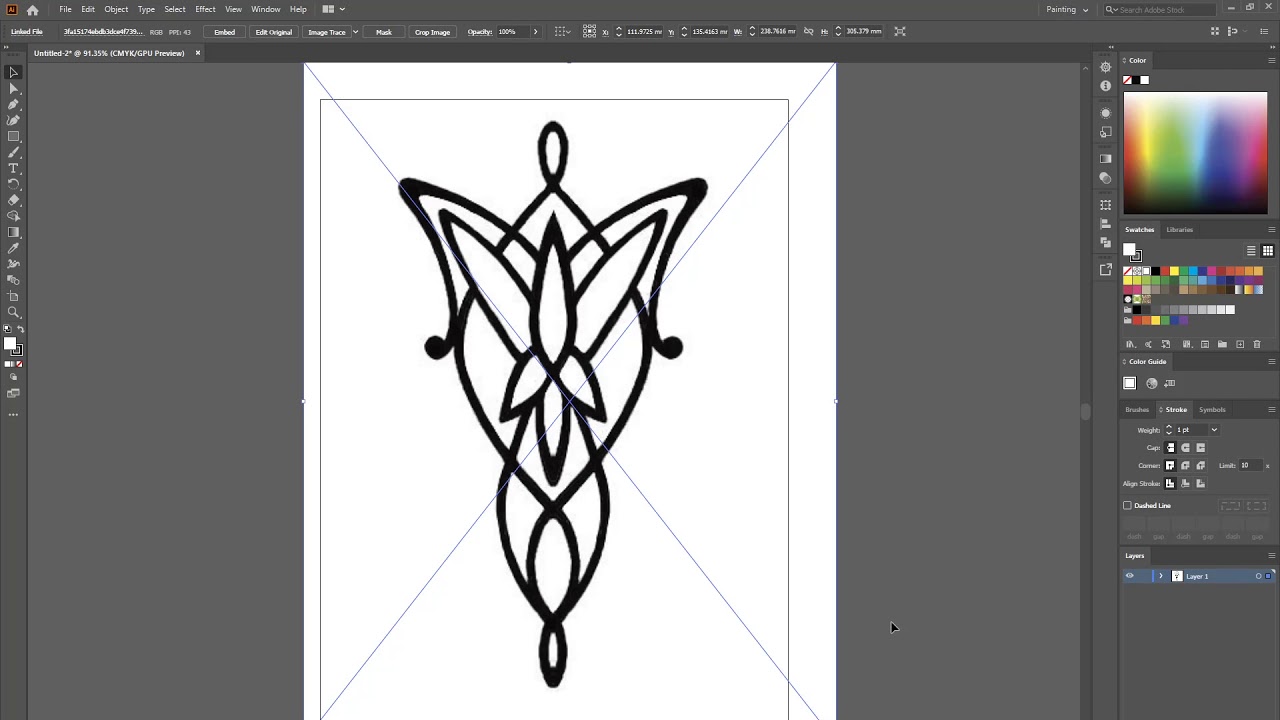Select the Type tool
The height and width of the screenshot is (720, 1280).
coord(14,169)
